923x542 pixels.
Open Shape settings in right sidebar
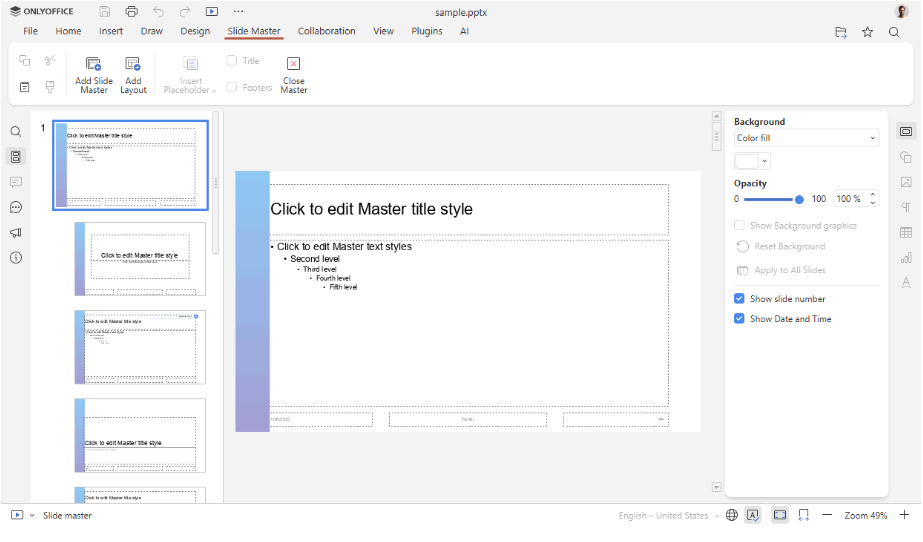click(906, 157)
